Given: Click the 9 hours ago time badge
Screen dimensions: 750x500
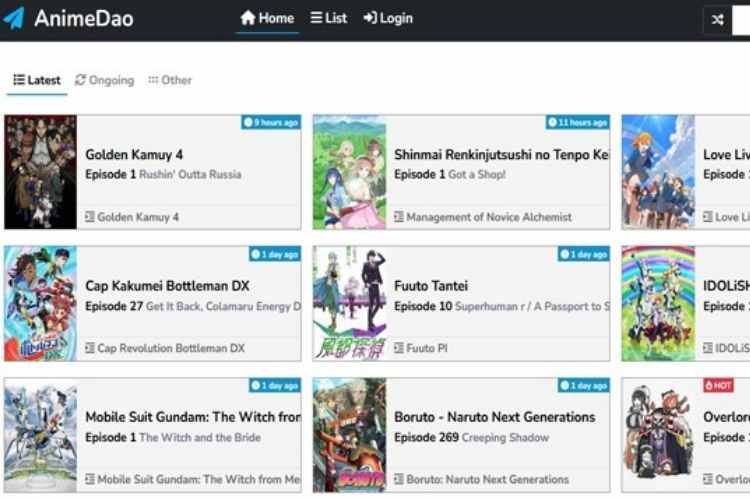Looking at the screenshot, I should pos(271,122).
